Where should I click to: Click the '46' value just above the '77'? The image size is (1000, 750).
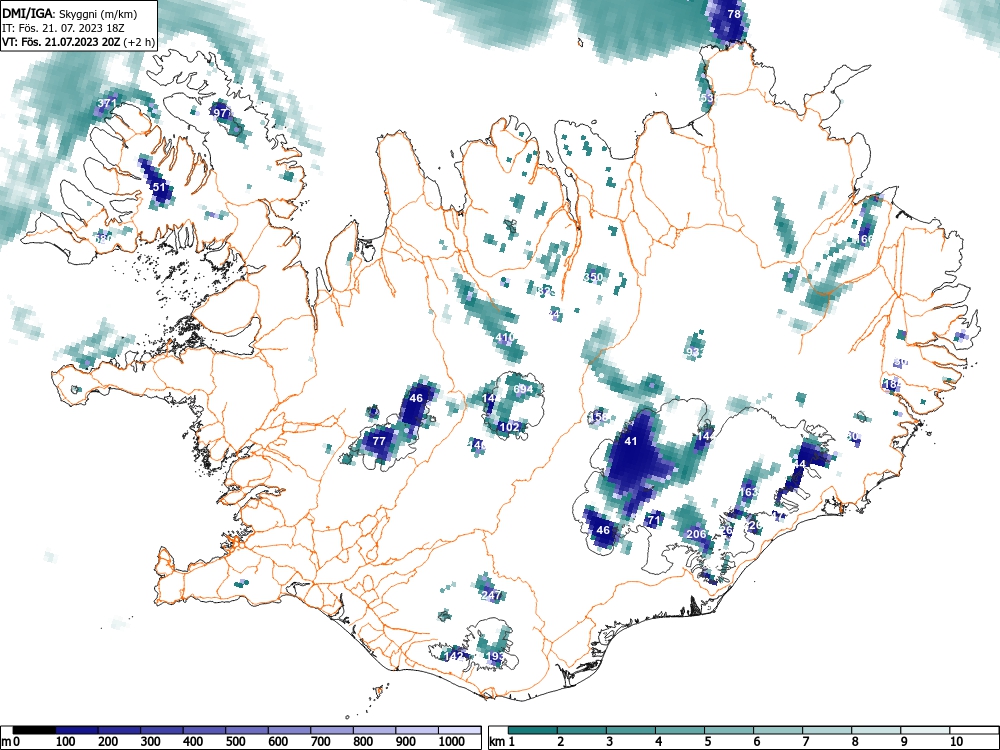pyautogui.click(x=416, y=398)
